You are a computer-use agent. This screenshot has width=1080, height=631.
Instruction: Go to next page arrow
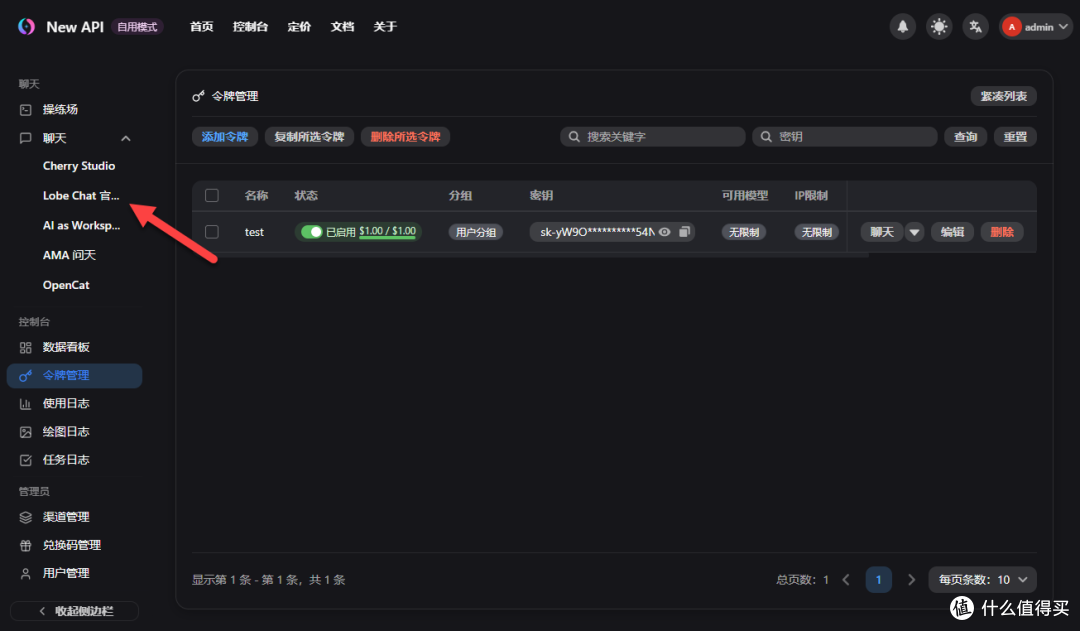point(911,580)
